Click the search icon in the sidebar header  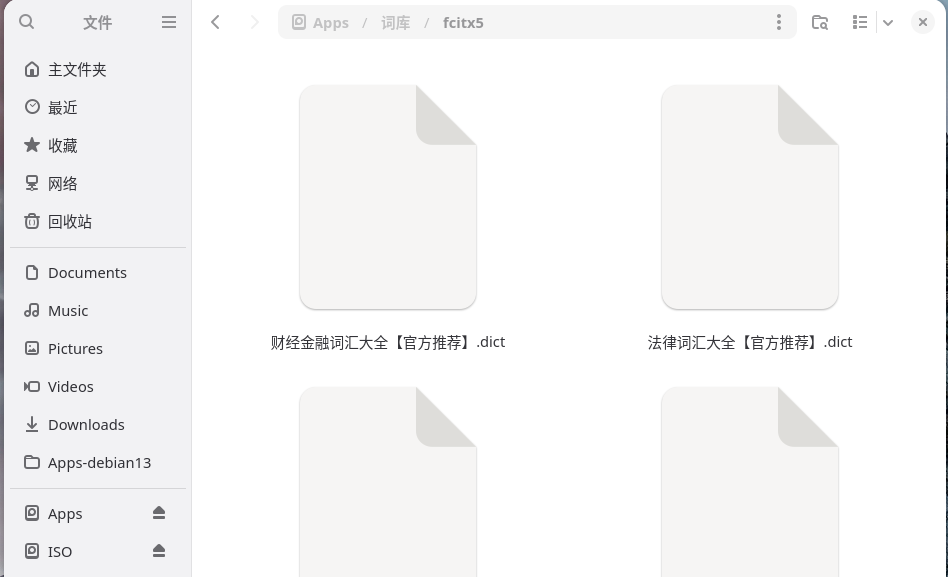point(27,22)
